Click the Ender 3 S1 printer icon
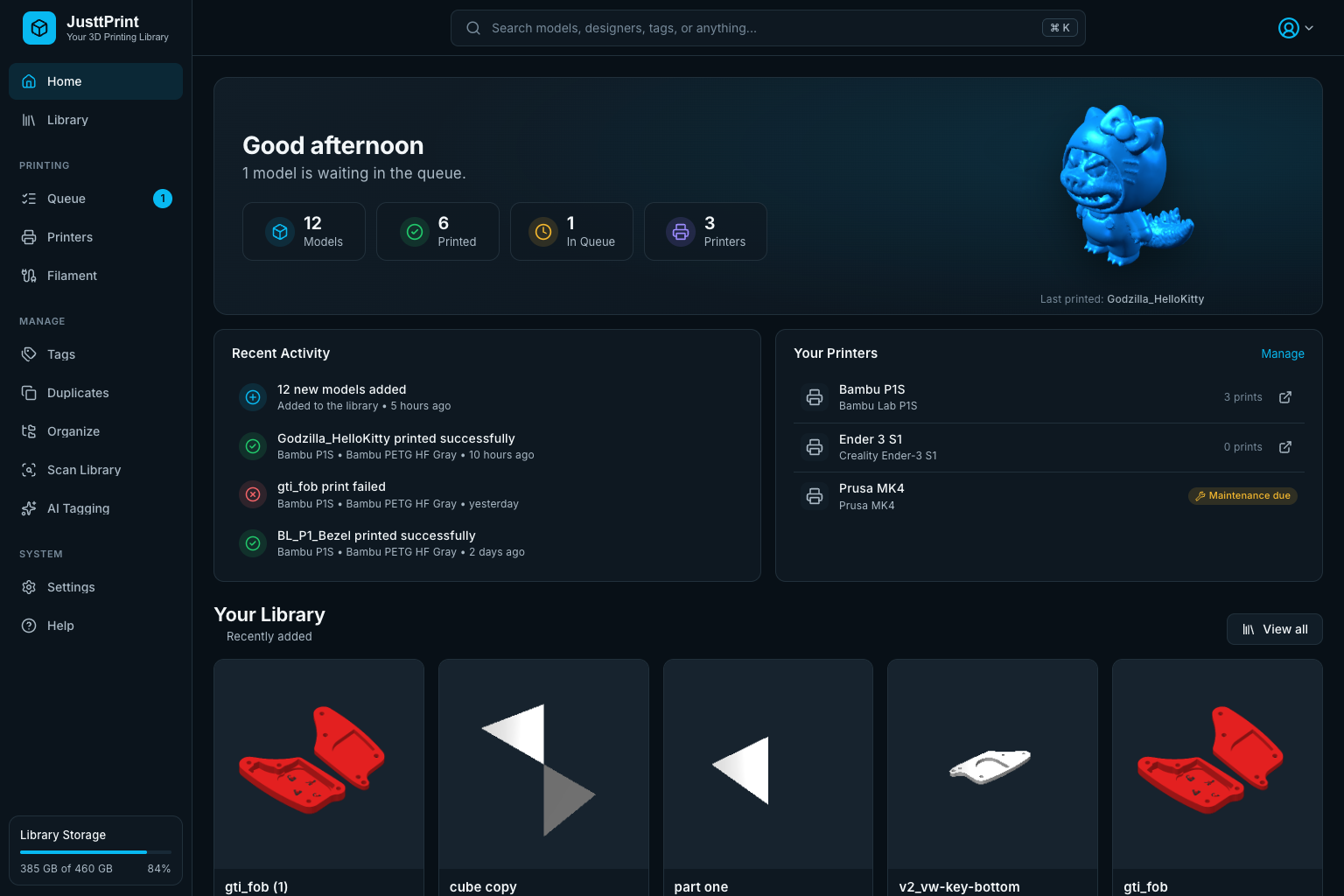 (x=815, y=447)
